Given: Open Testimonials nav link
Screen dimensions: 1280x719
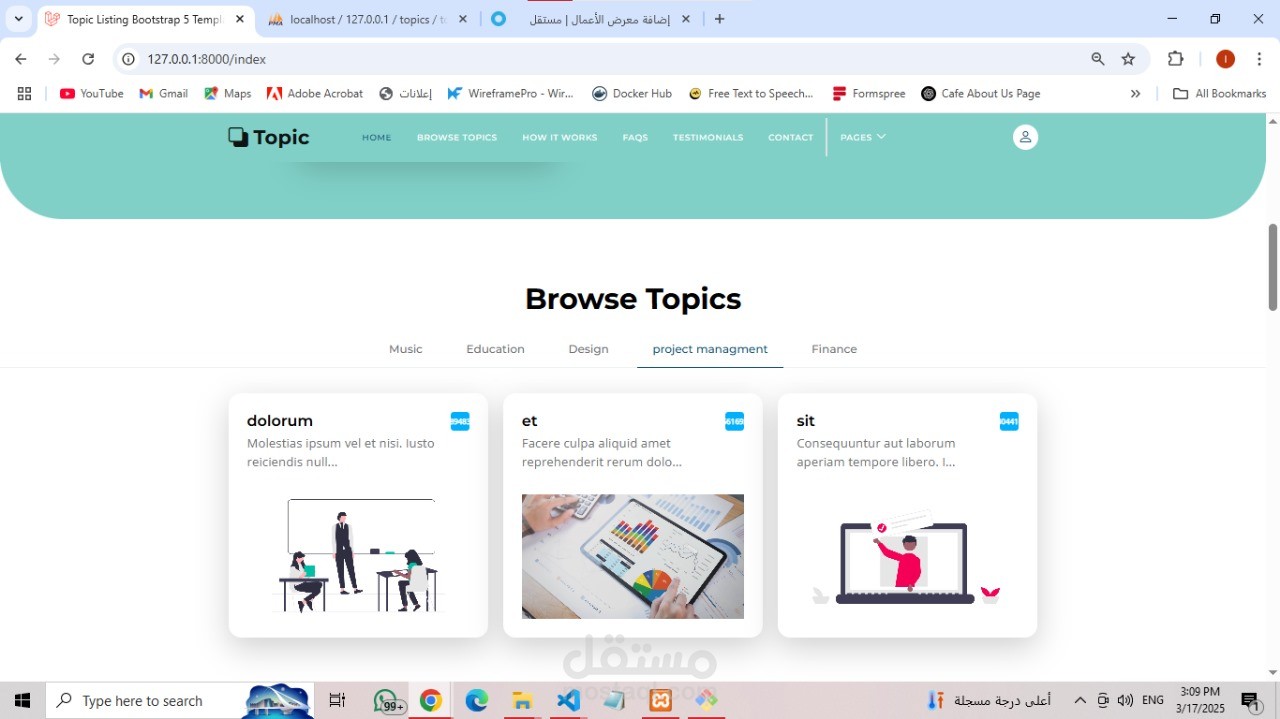Looking at the screenshot, I should pos(708,137).
